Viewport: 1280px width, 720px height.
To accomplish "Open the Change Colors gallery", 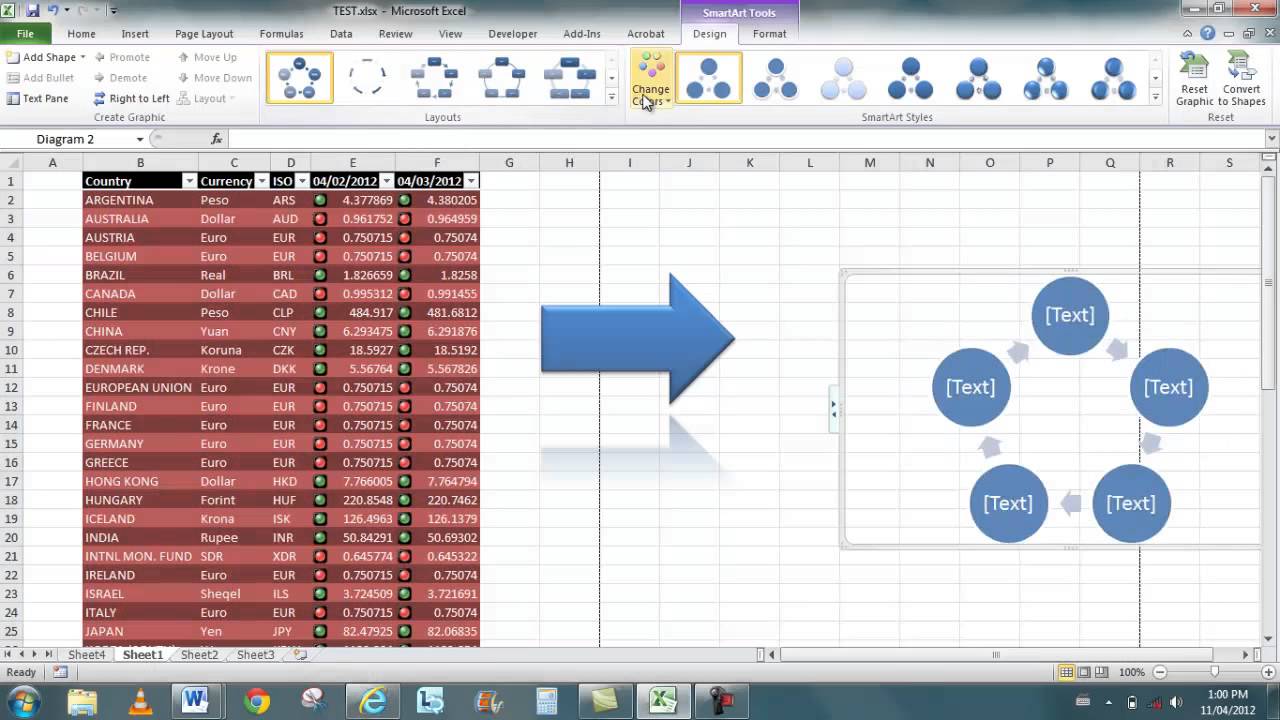I will point(650,80).
